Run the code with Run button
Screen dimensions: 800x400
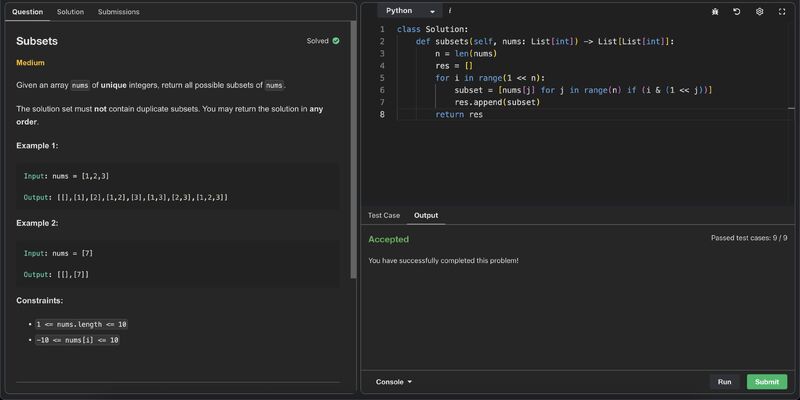[x=724, y=382]
